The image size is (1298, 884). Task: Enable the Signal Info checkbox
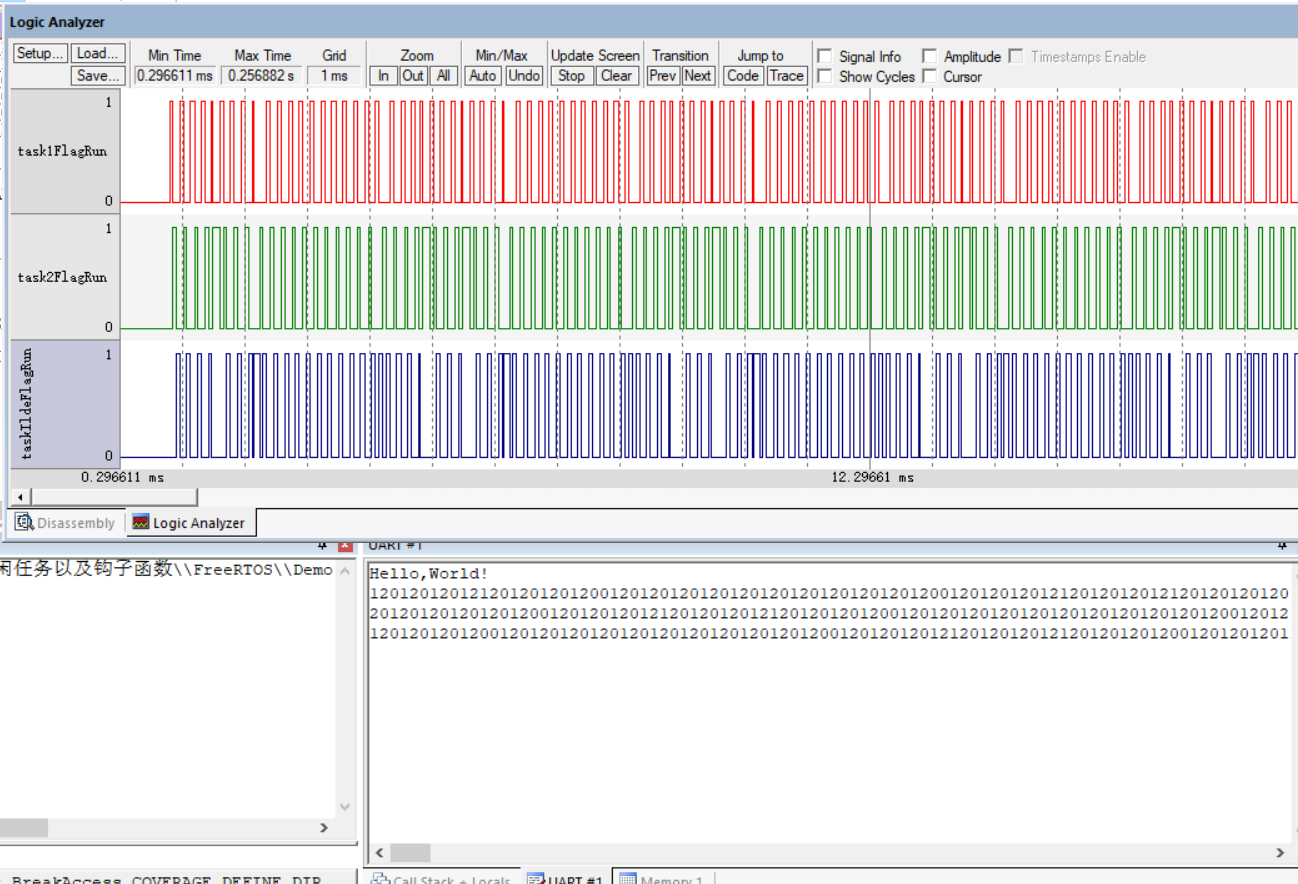click(x=825, y=57)
